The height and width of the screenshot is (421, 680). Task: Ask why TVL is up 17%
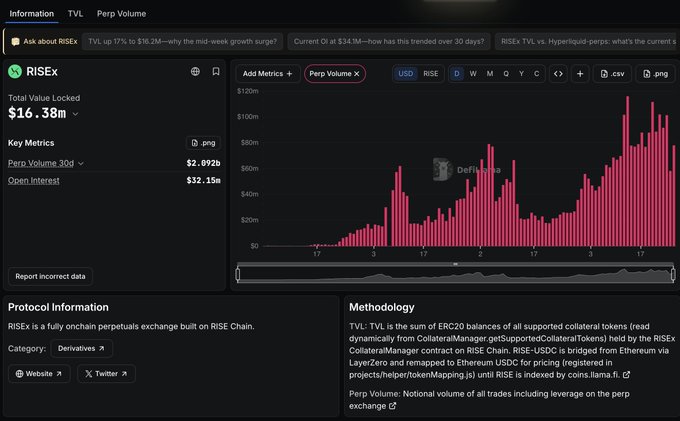pyautogui.click(x=182, y=41)
